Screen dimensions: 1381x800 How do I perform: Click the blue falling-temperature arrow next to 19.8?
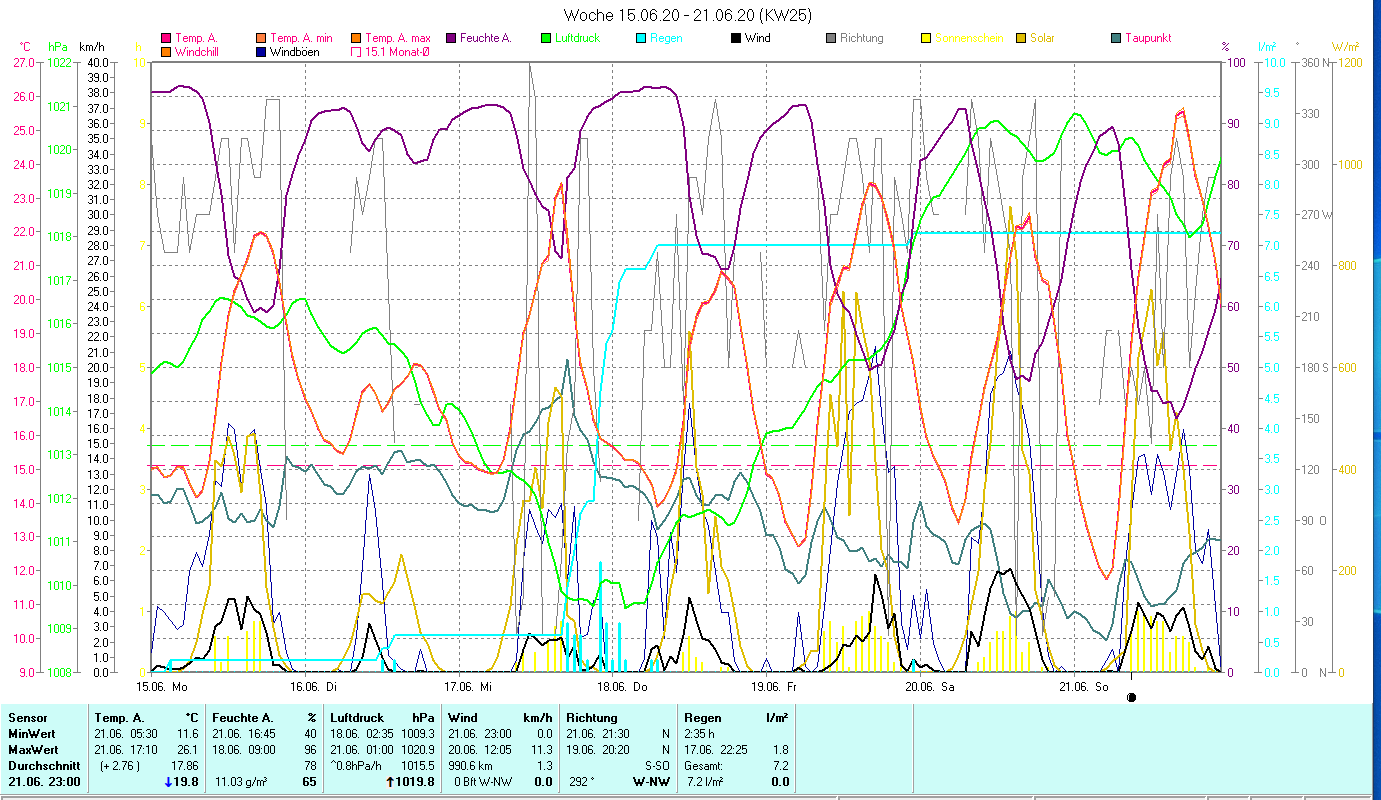pyautogui.click(x=168, y=782)
